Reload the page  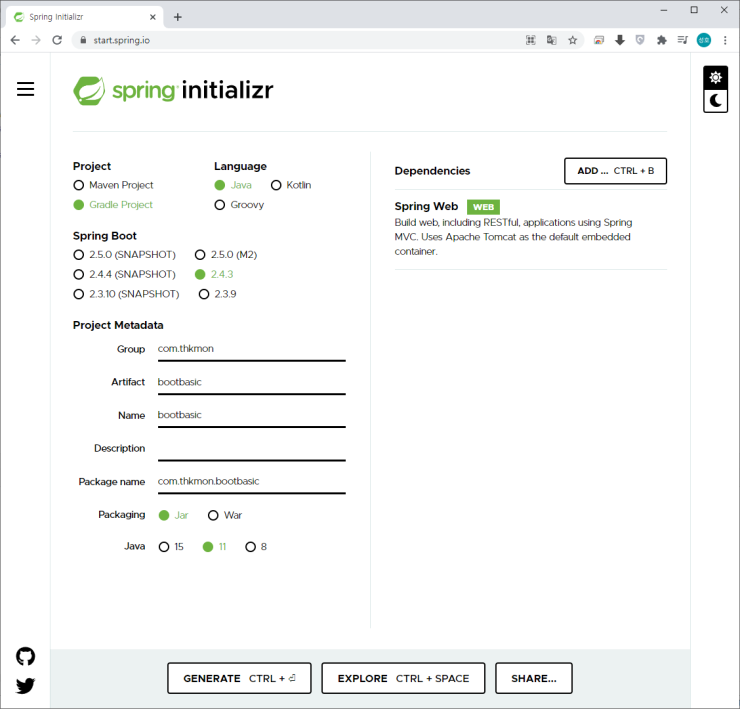click(57, 40)
